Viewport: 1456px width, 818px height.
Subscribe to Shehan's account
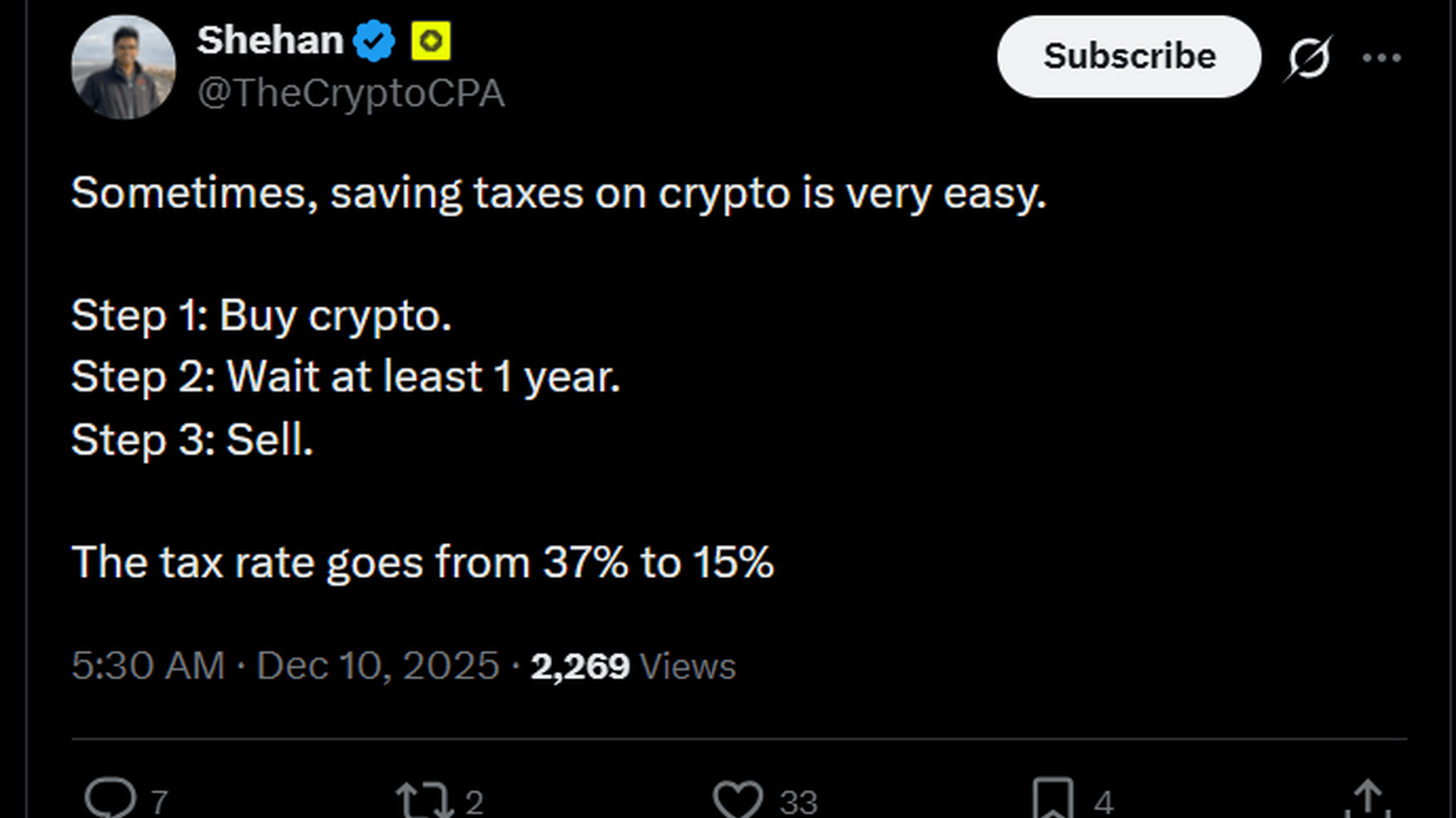click(1128, 56)
